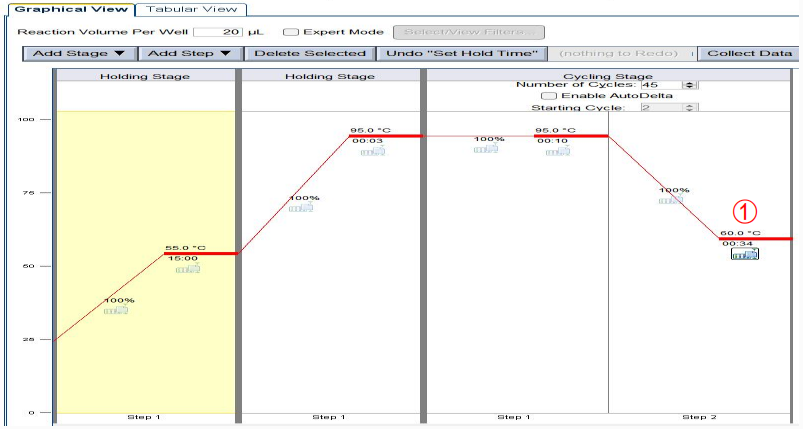Image resolution: width=803 pixels, height=429 pixels.
Task: Open the Add Stage dropdown
Action: [x=78, y=53]
